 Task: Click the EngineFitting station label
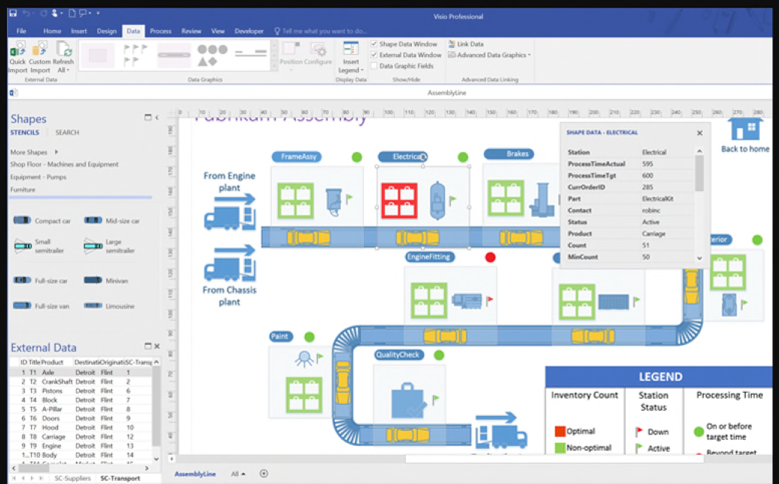coord(429,257)
